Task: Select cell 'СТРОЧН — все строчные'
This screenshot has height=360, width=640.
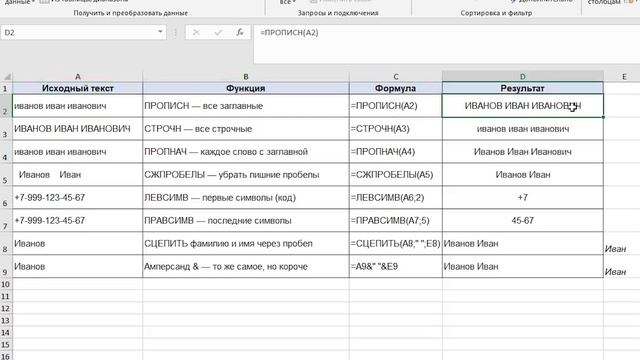Action: pyautogui.click(x=246, y=129)
